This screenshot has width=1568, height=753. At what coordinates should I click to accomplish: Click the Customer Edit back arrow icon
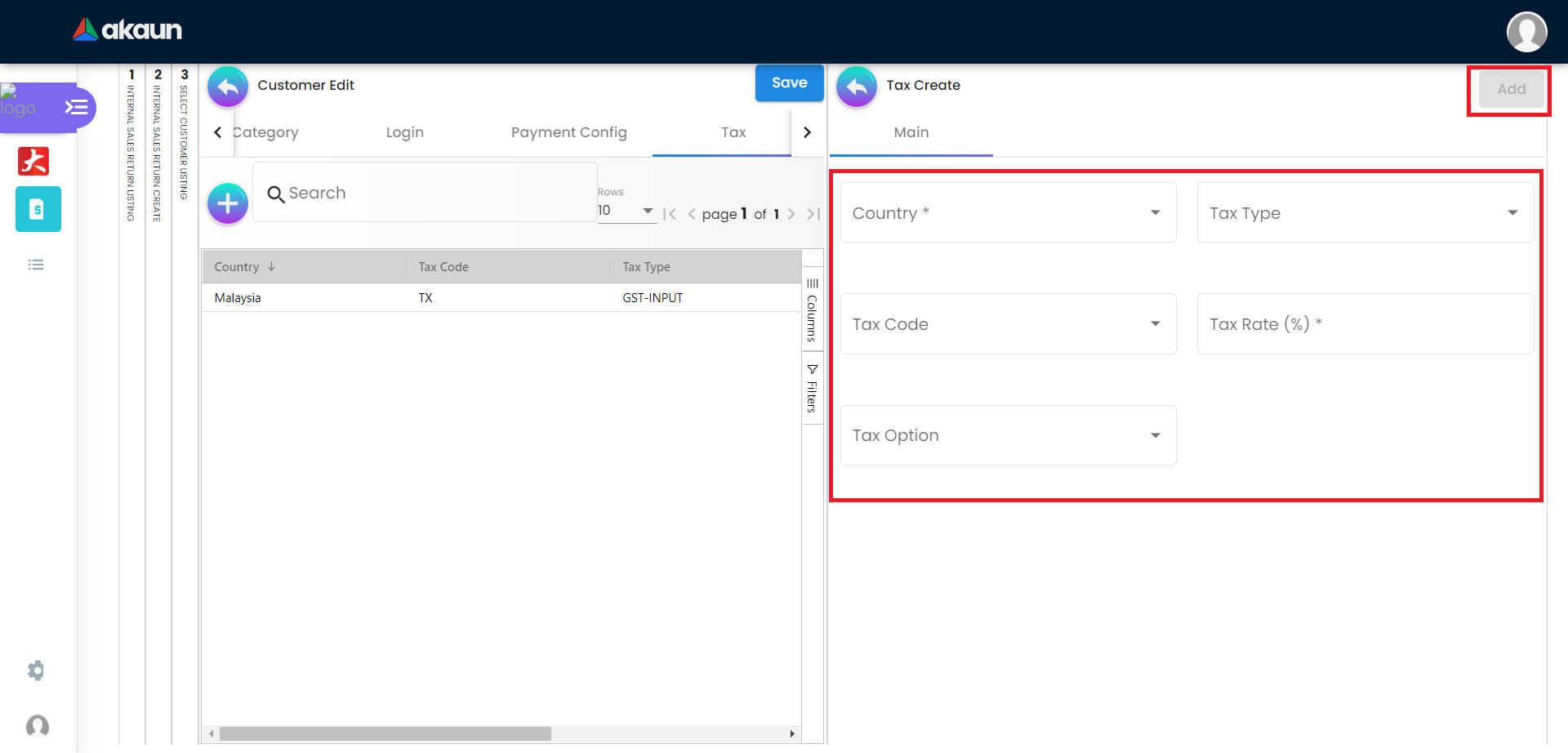228,87
